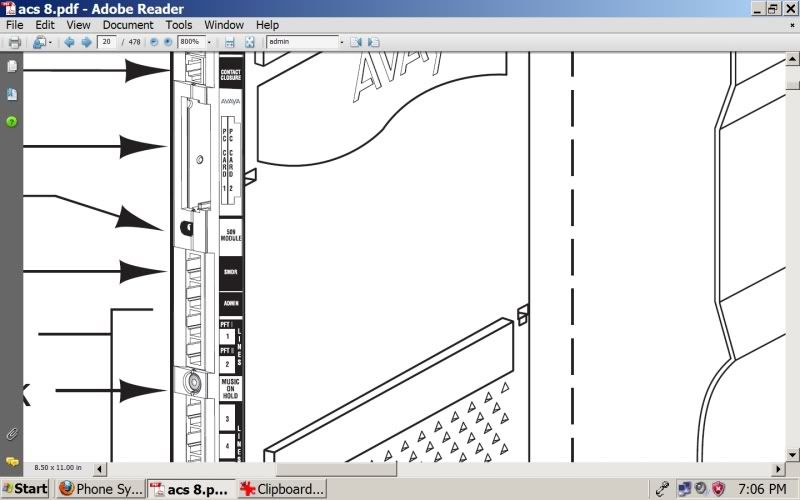Image resolution: width=800 pixels, height=500 pixels.
Task: Click the vertical scrollbar up arrow
Action: 792,59
